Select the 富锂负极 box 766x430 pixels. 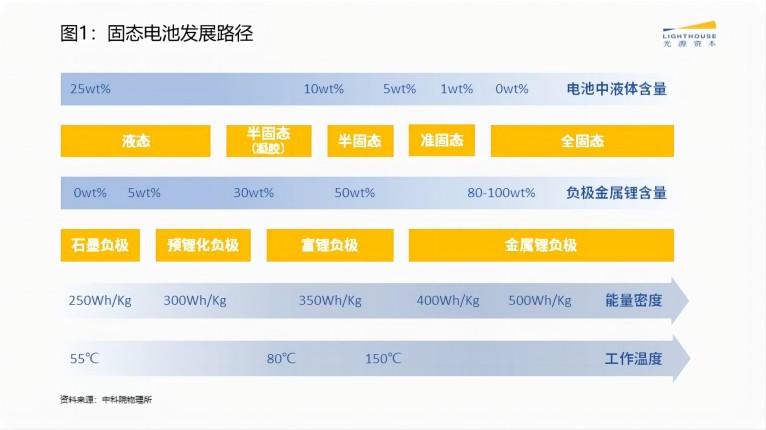(x=330, y=245)
